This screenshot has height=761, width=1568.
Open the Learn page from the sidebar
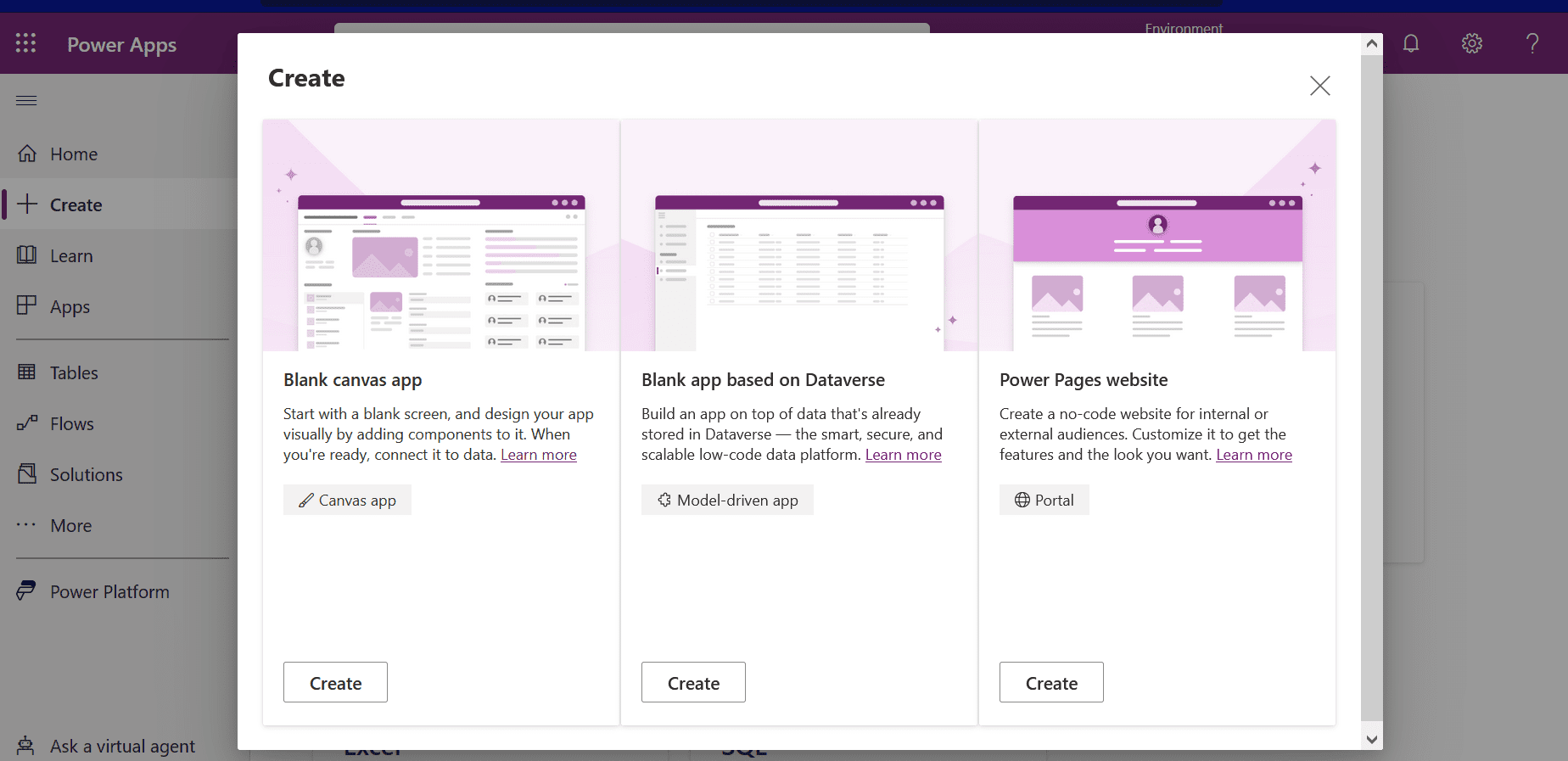click(x=71, y=255)
